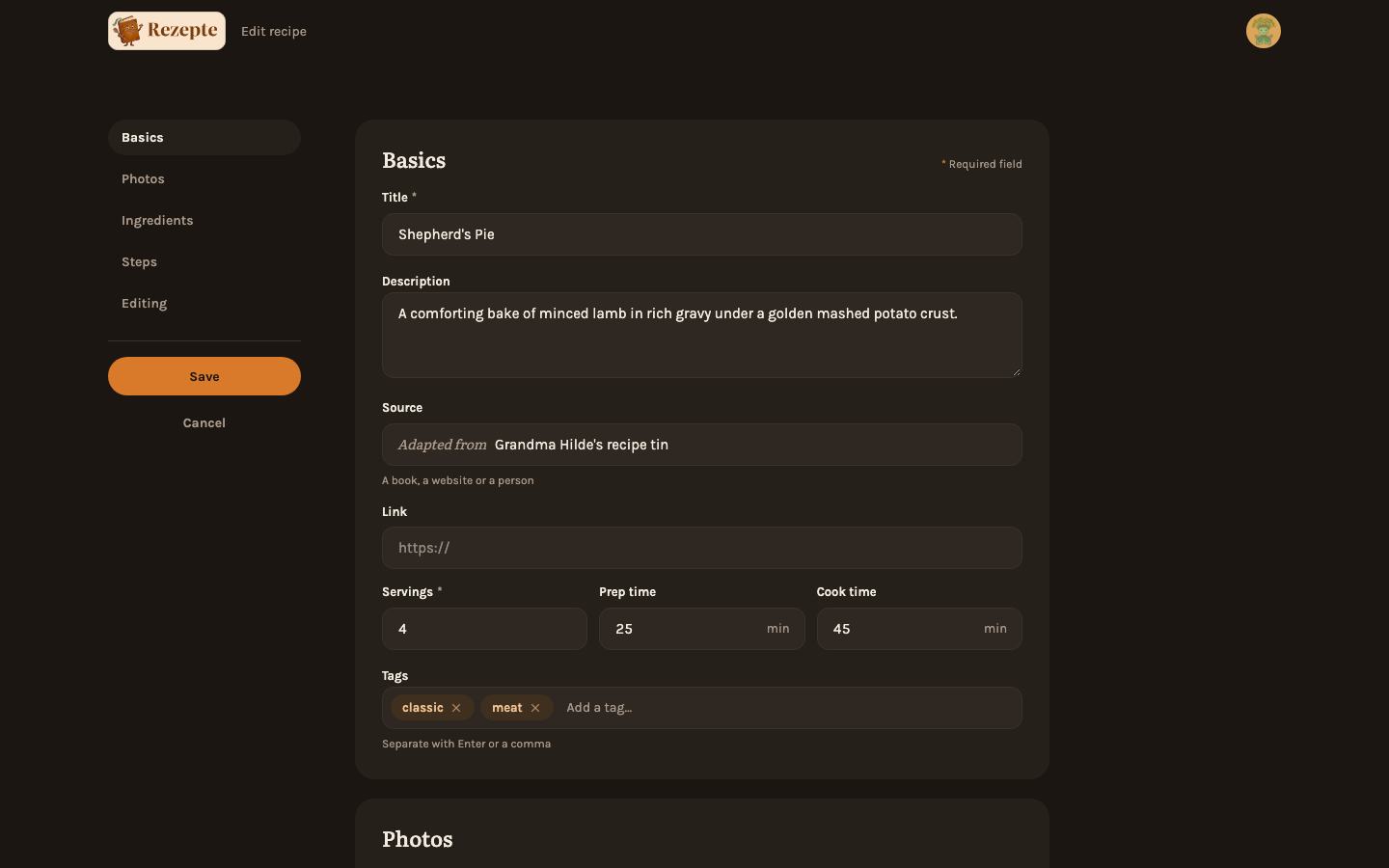Focus the Servings field
The width and height of the screenshot is (1389, 868).
(484, 629)
